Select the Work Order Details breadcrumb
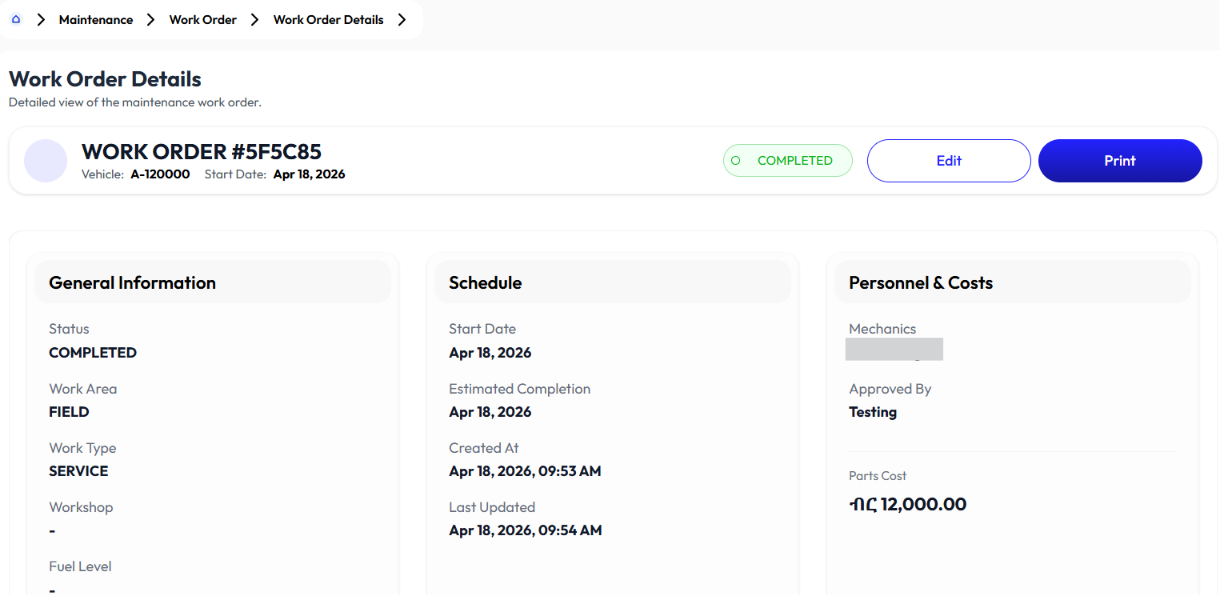 pyautogui.click(x=328, y=20)
